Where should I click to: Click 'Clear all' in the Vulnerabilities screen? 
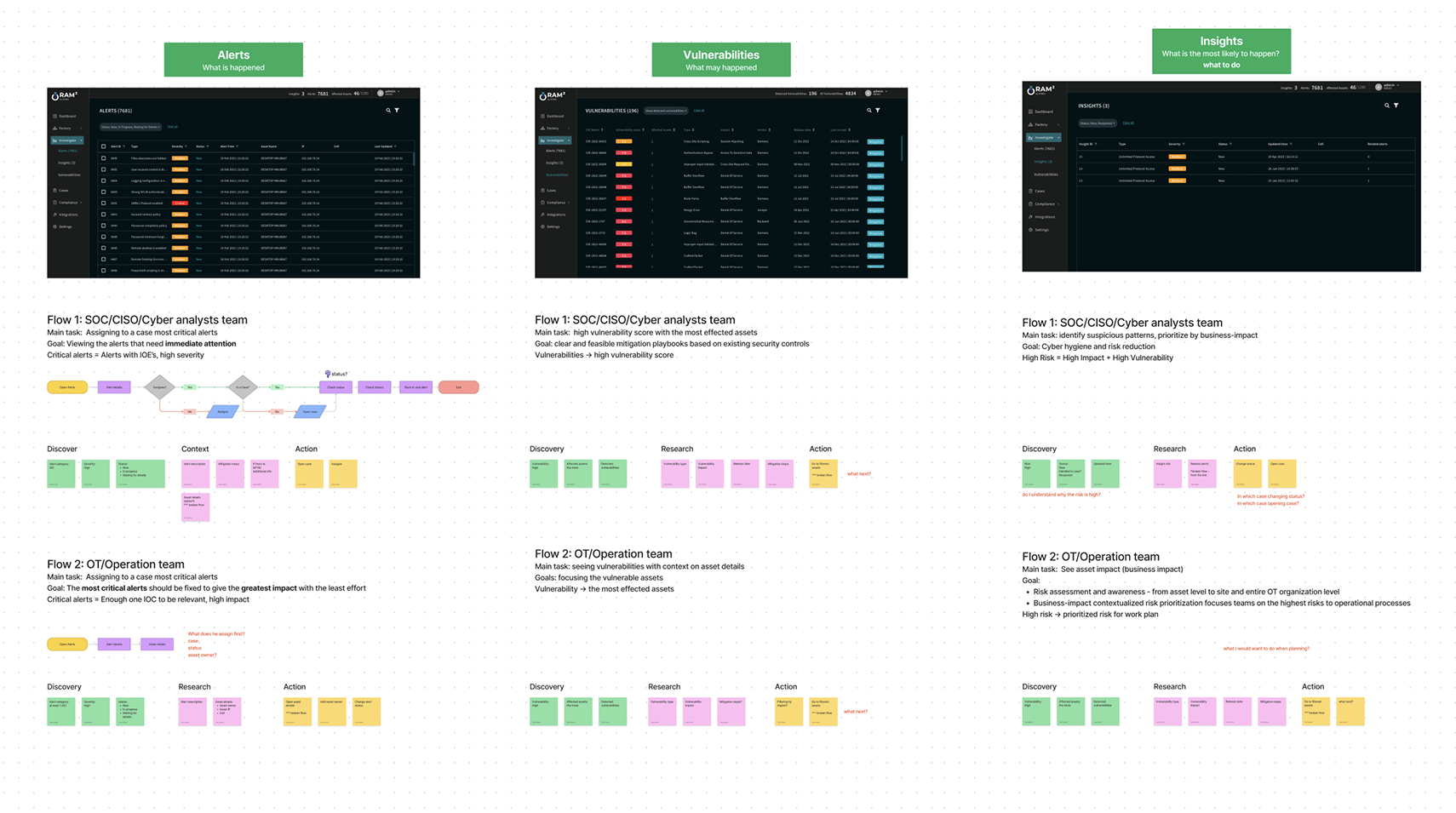[x=699, y=111]
